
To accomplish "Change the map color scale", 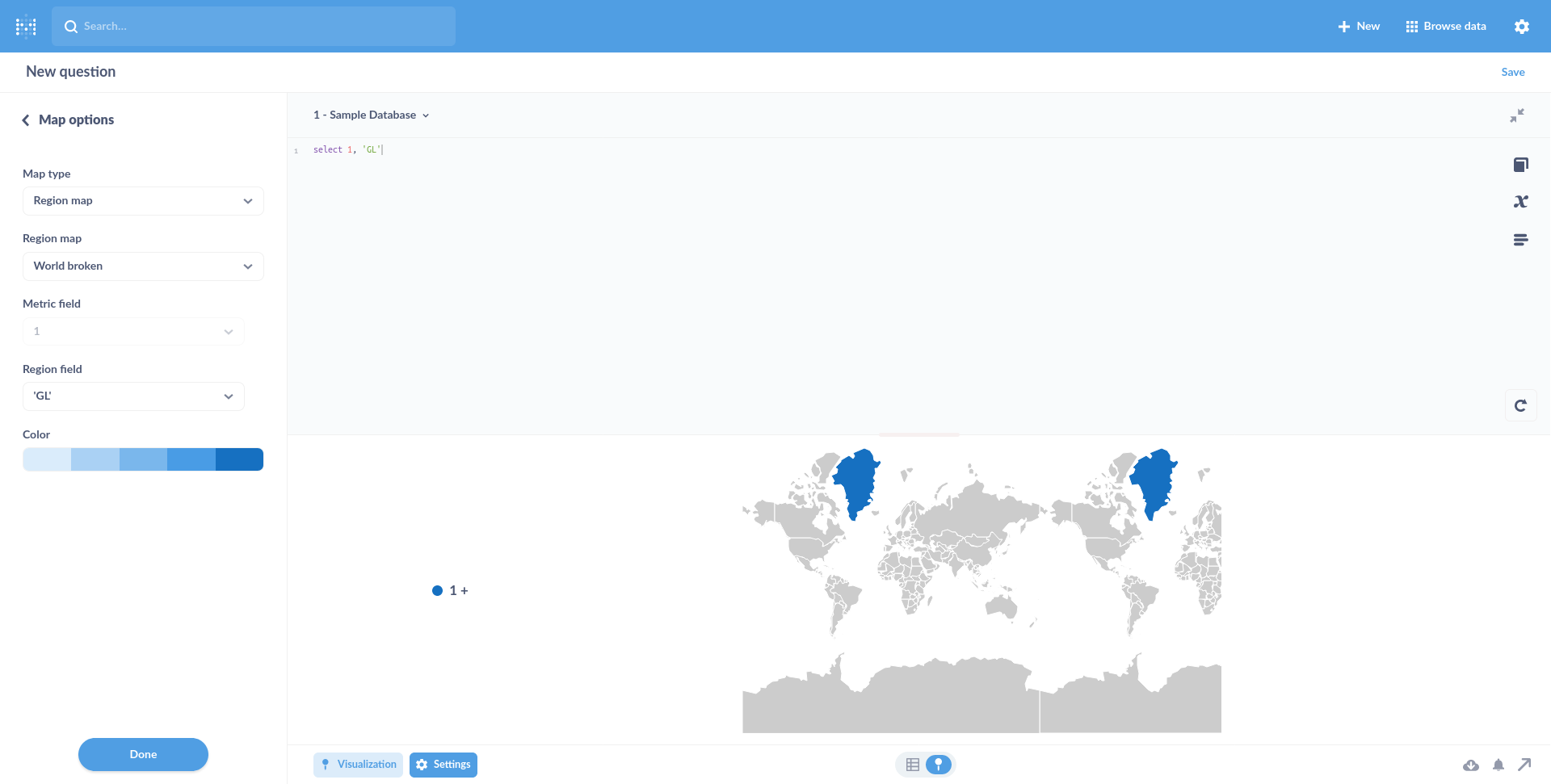I will [x=143, y=459].
